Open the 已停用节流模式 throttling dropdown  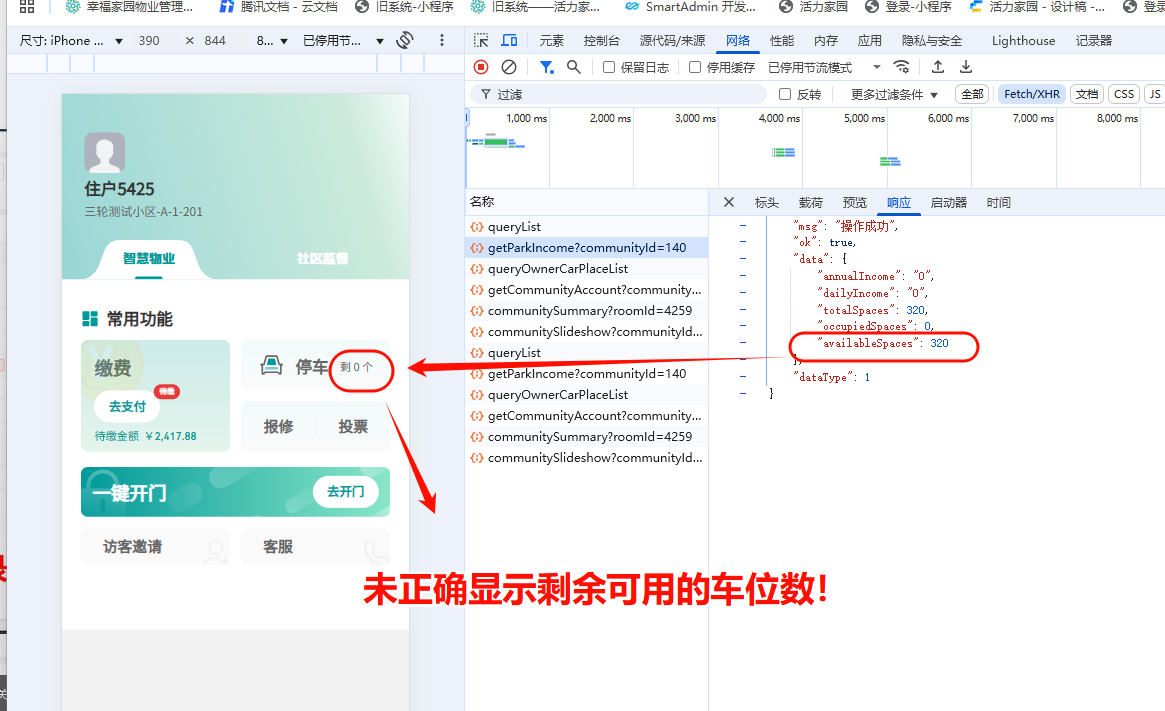(824, 68)
